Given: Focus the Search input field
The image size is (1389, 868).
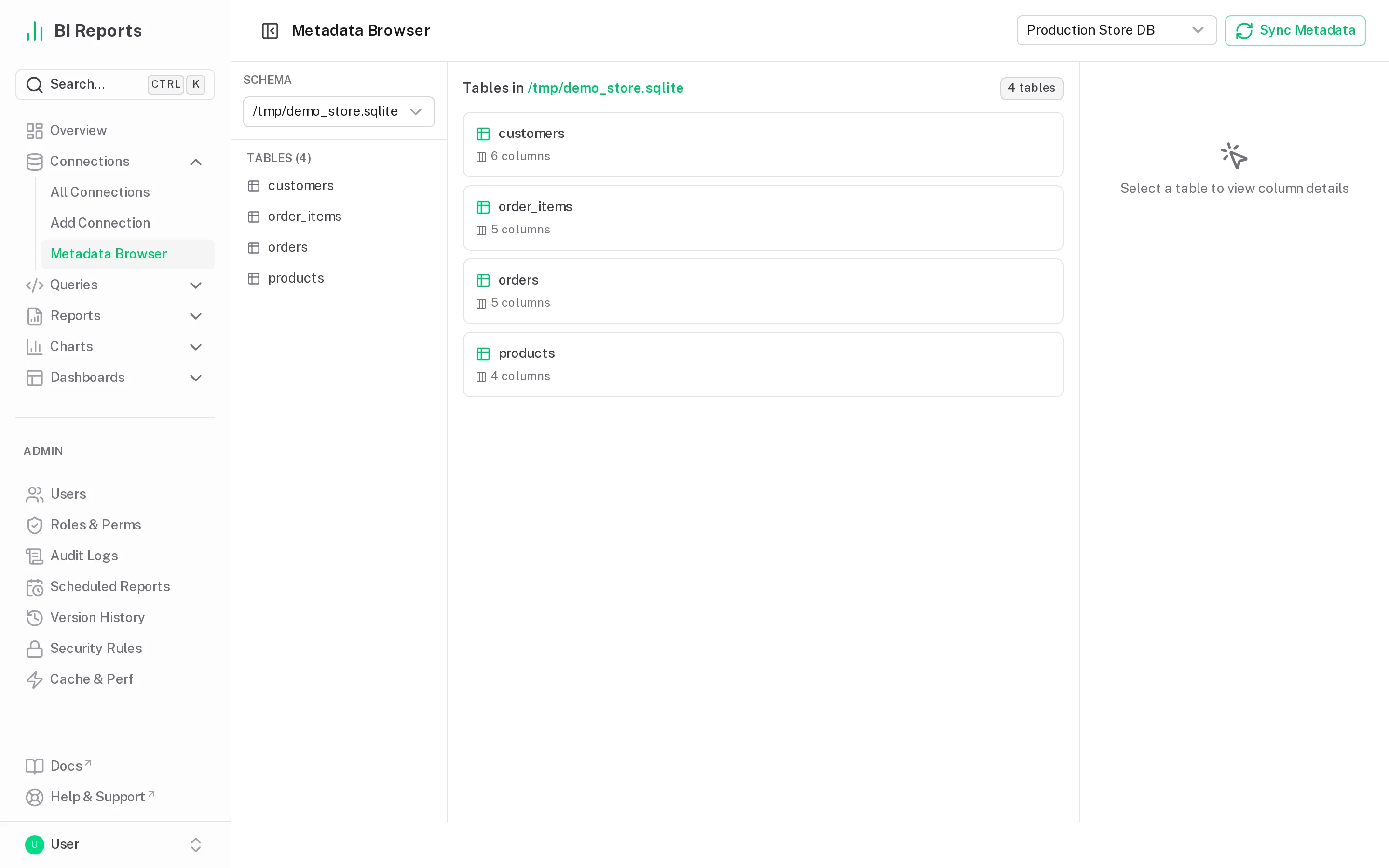Looking at the screenshot, I should point(115,85).
